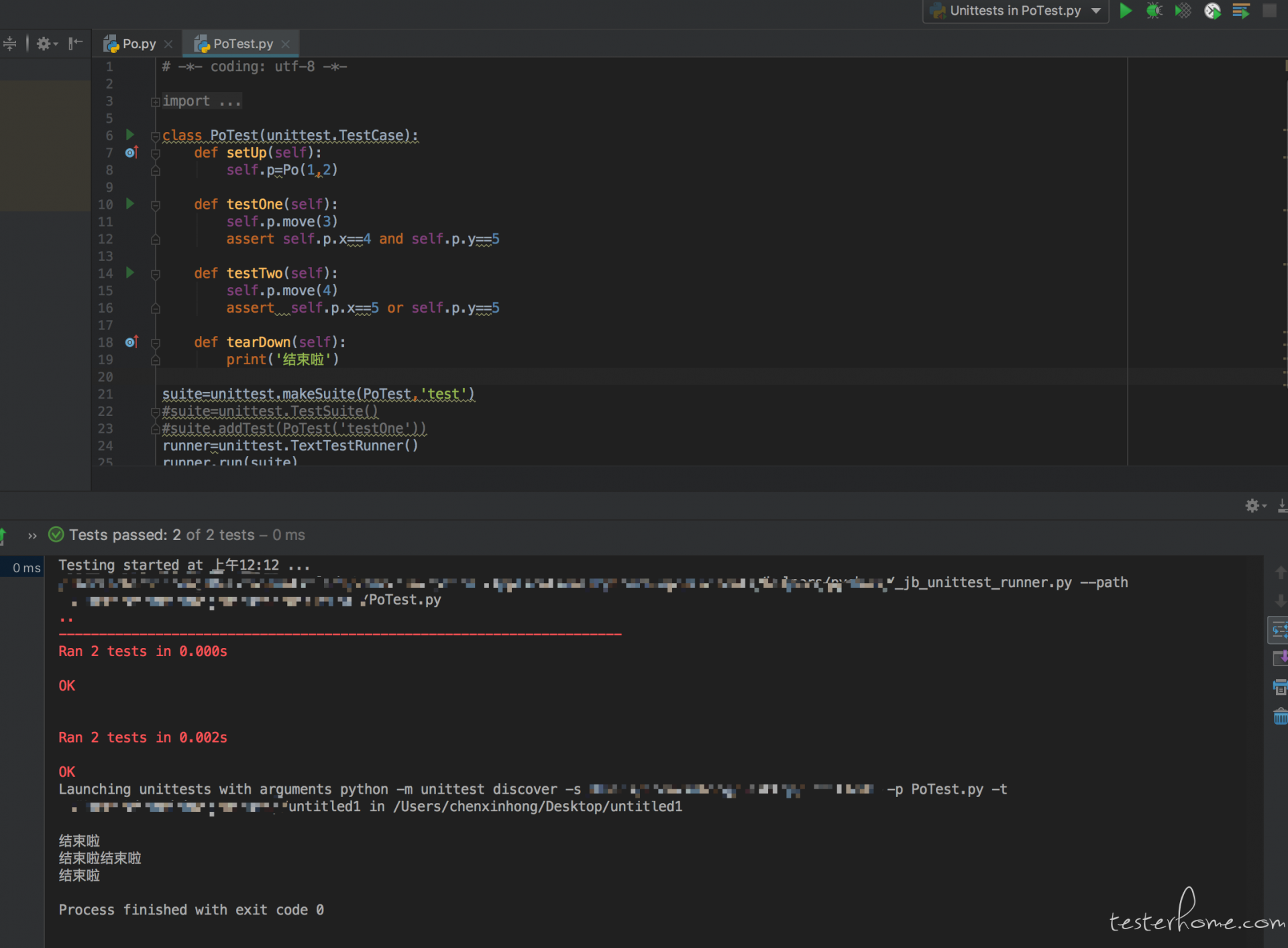This screenshot has height=948, width=1288.
Task: Start debugging with the green bug icon
Action: (x=1154, y=11)
